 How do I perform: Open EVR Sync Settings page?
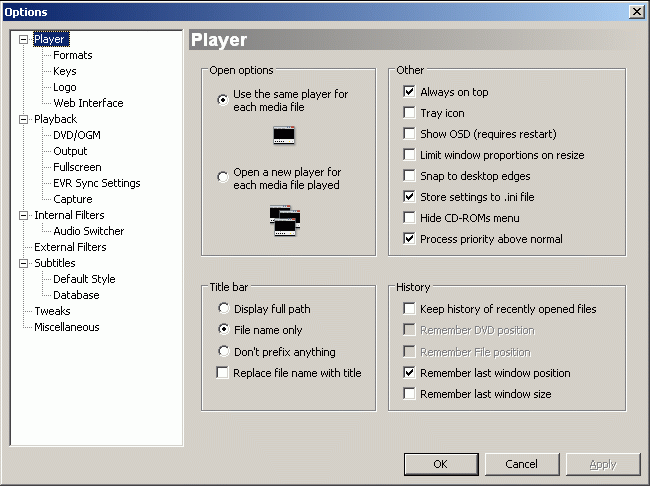click(x=96, y=184)
